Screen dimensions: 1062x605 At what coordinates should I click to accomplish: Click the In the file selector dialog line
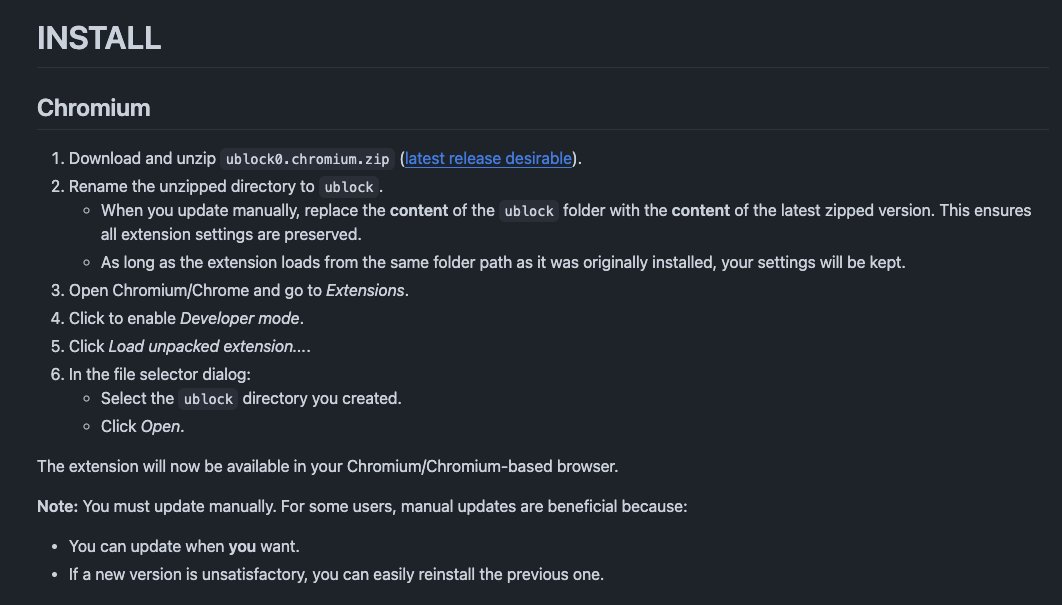pos(160,375)
